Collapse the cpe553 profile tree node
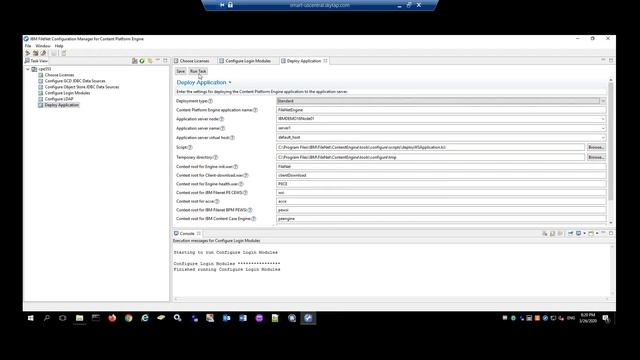 28,69
